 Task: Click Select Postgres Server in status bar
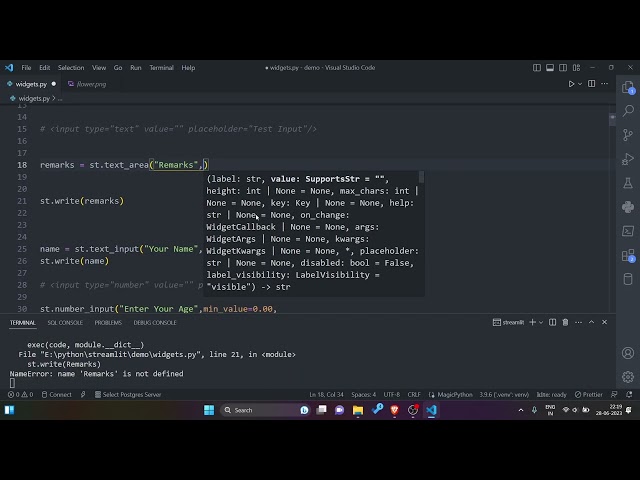click(128, 395)
